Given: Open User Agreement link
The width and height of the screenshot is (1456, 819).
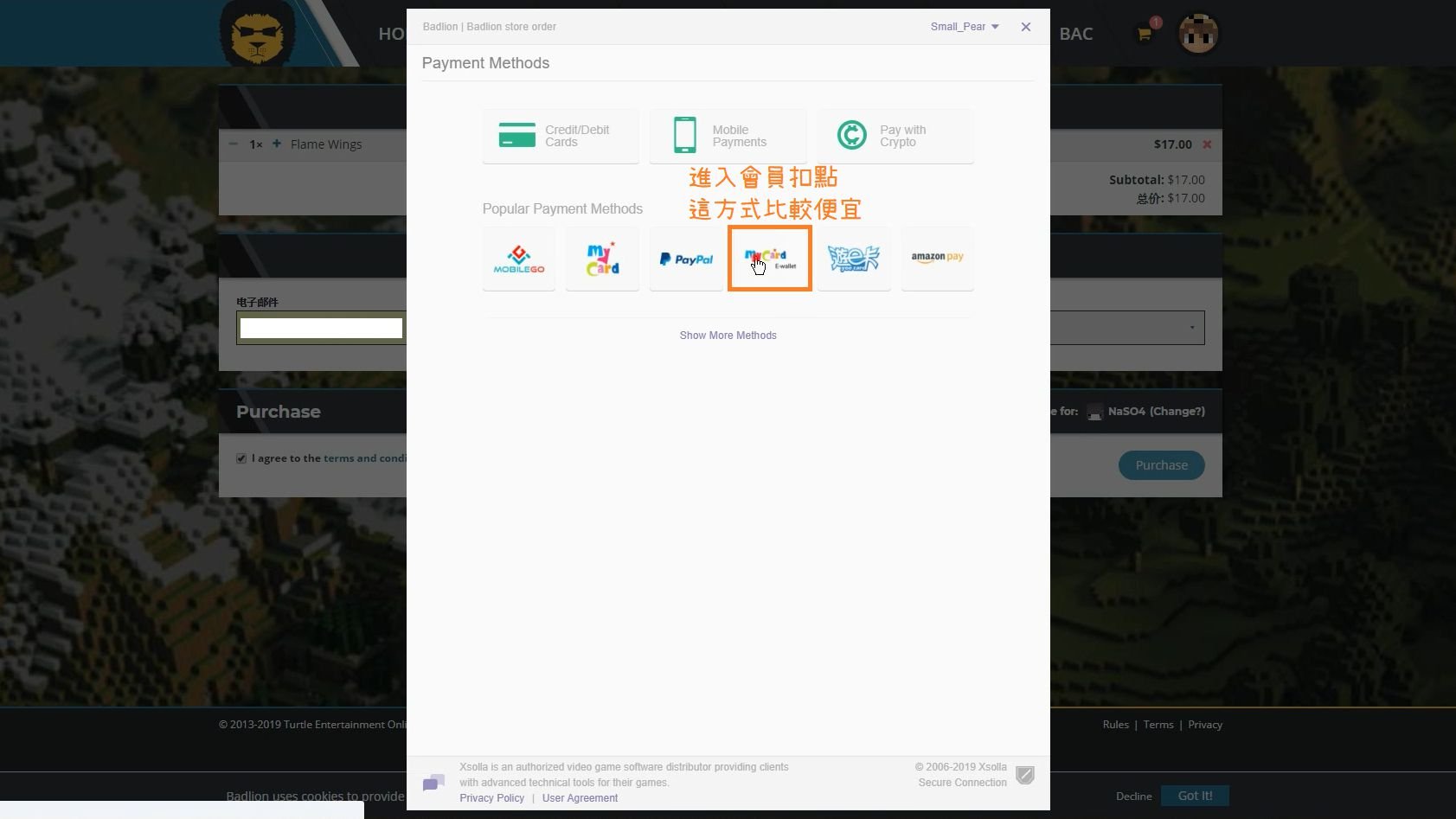Looking at the screenshot, I should tap(580, 798).
